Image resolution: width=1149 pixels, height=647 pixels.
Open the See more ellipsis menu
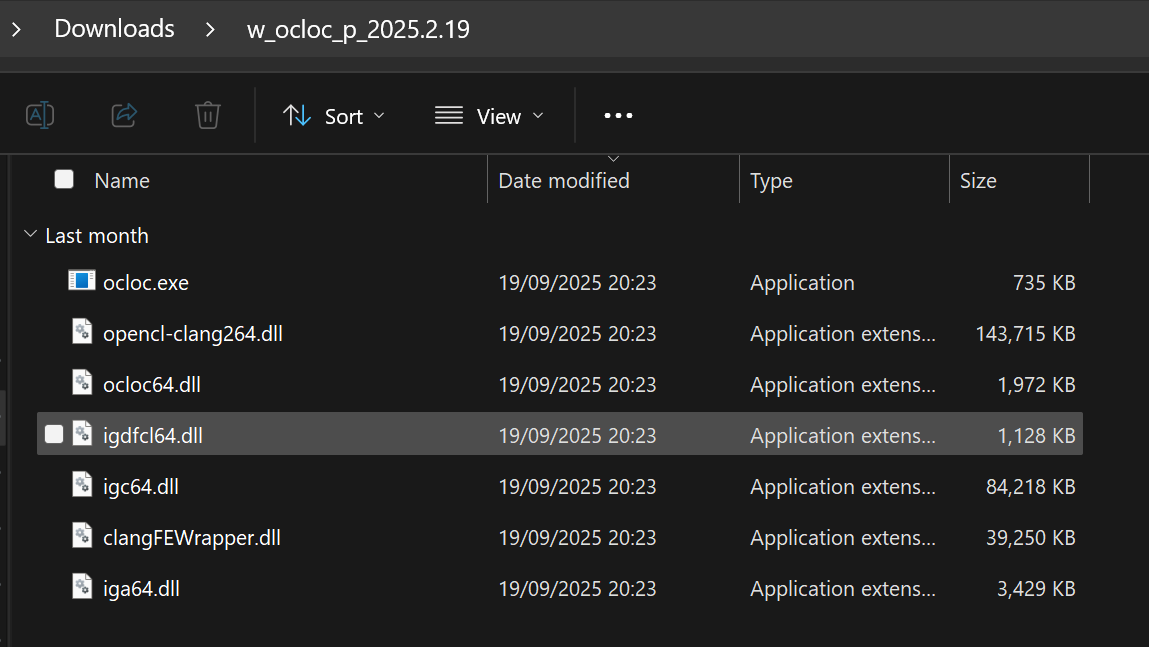pyautogui.click(x=618, y=116)
